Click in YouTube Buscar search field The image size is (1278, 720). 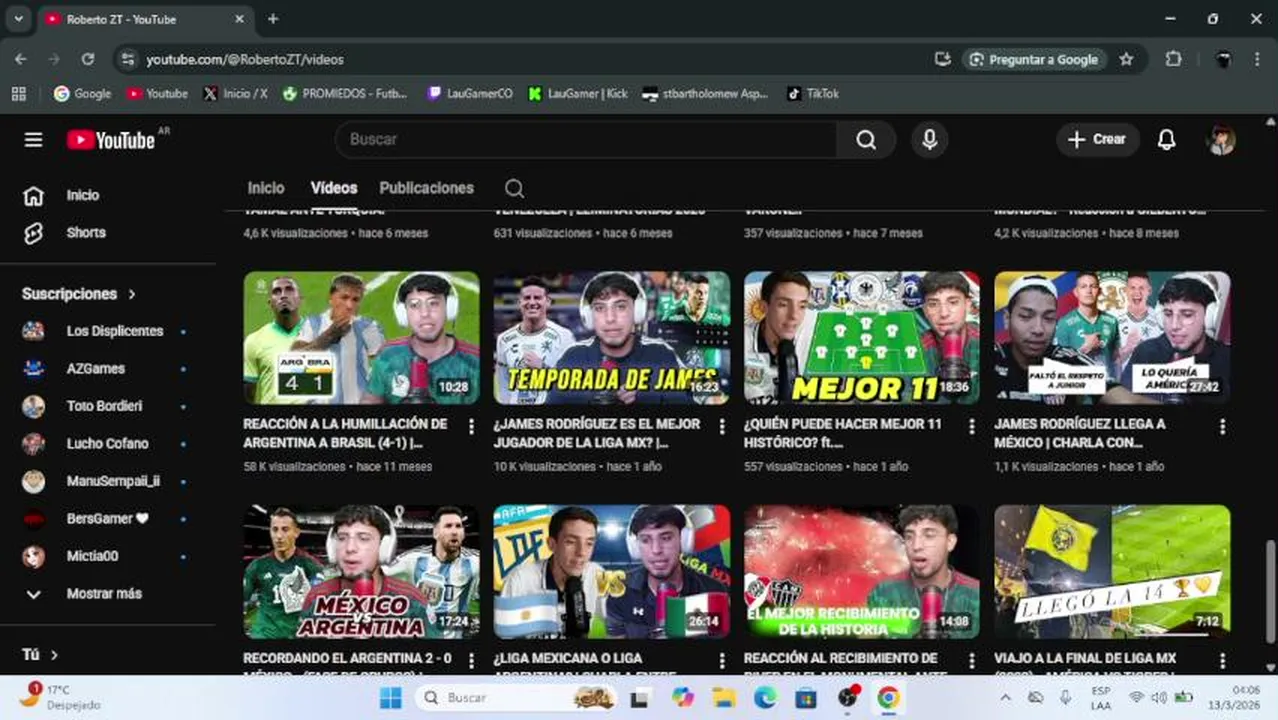(586, 140)
